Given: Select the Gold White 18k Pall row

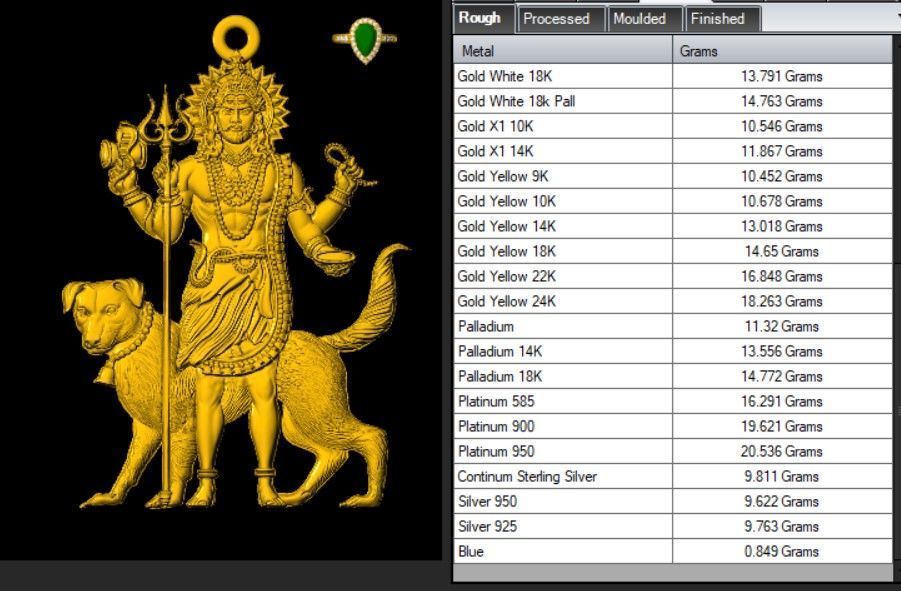Looking at the screenshot, I should [672, 101].
